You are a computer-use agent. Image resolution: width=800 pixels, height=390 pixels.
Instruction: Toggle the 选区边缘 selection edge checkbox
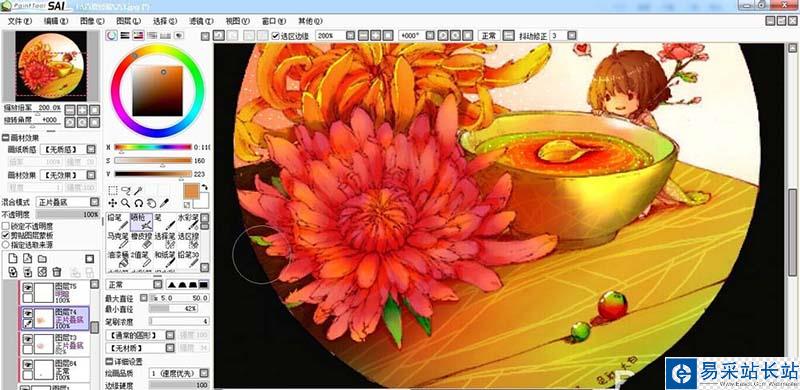click(276, 36)
